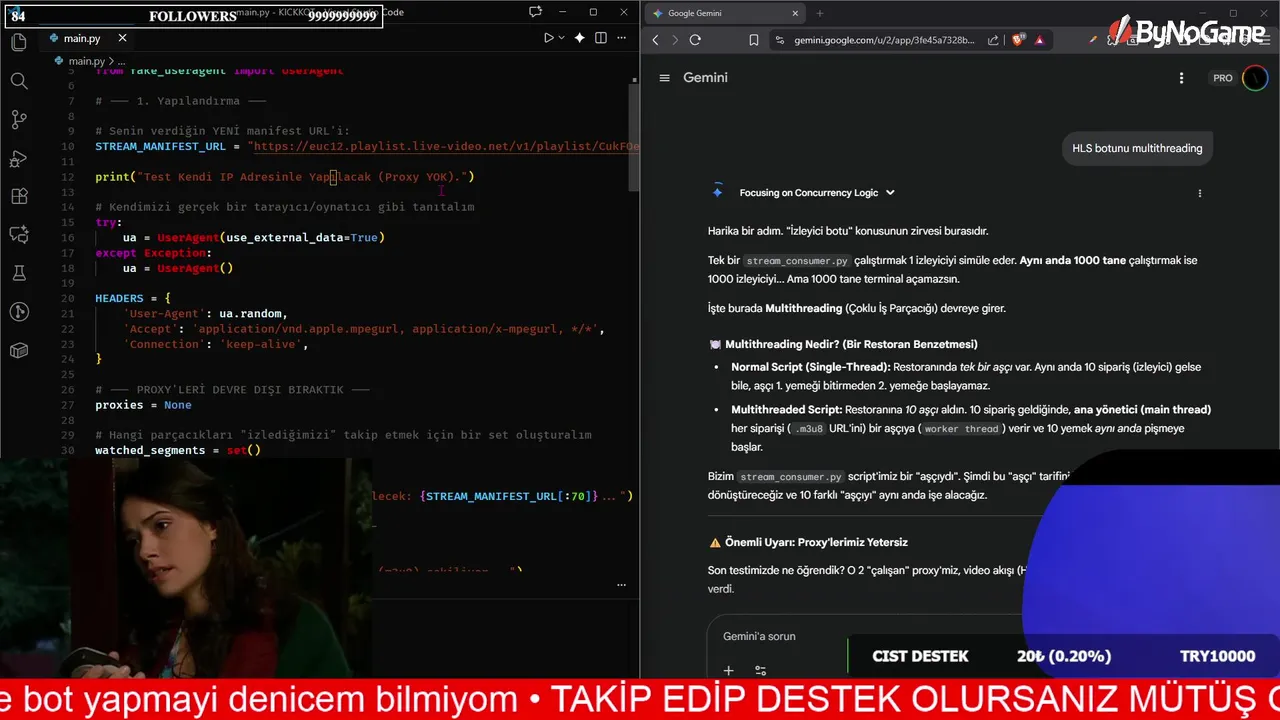Open the Search view in VS Code
This screenshot has width=1280, height=720.
(19, 81)
